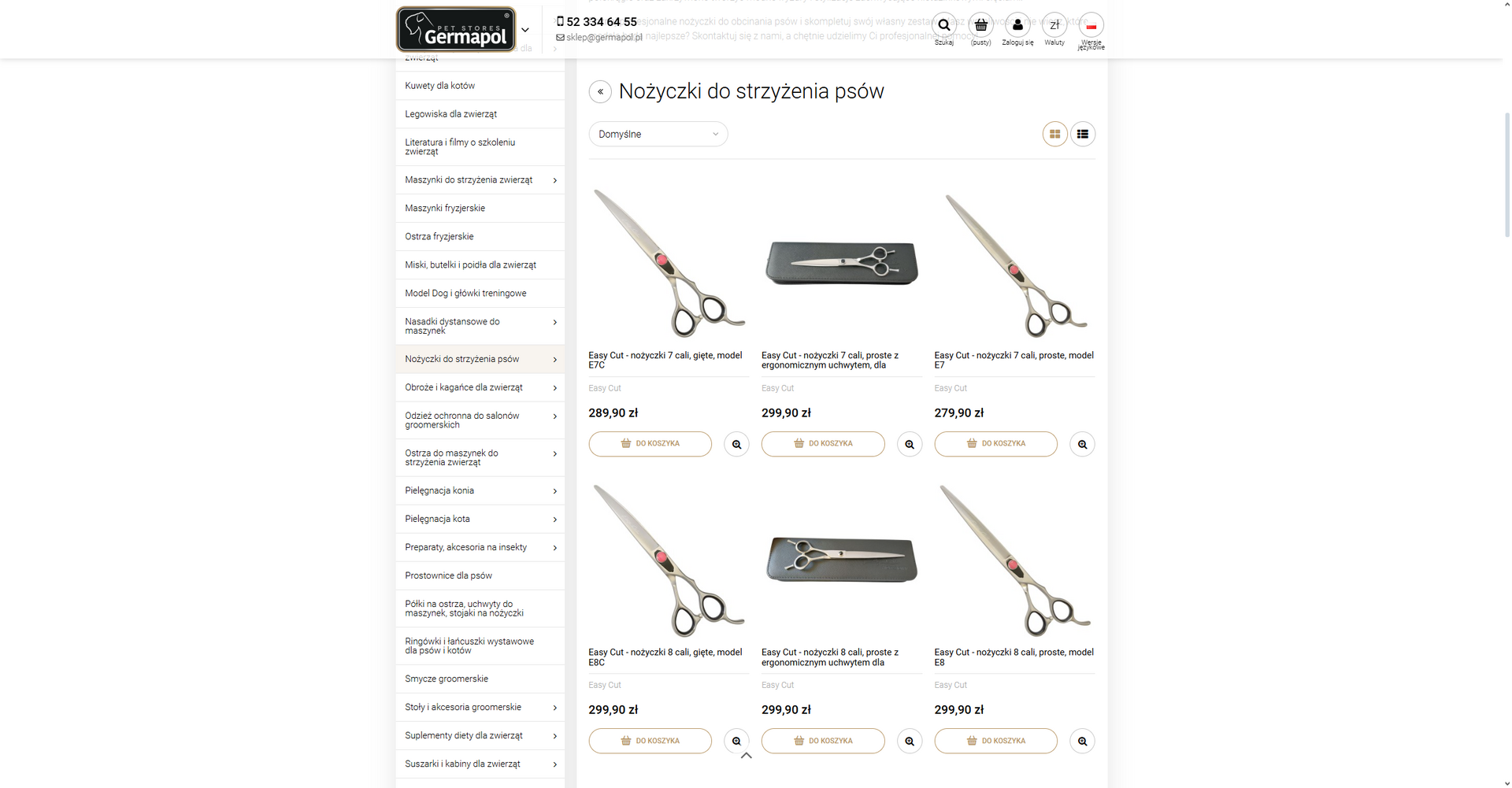Open Smycze groomerskie category

point(480,679)
